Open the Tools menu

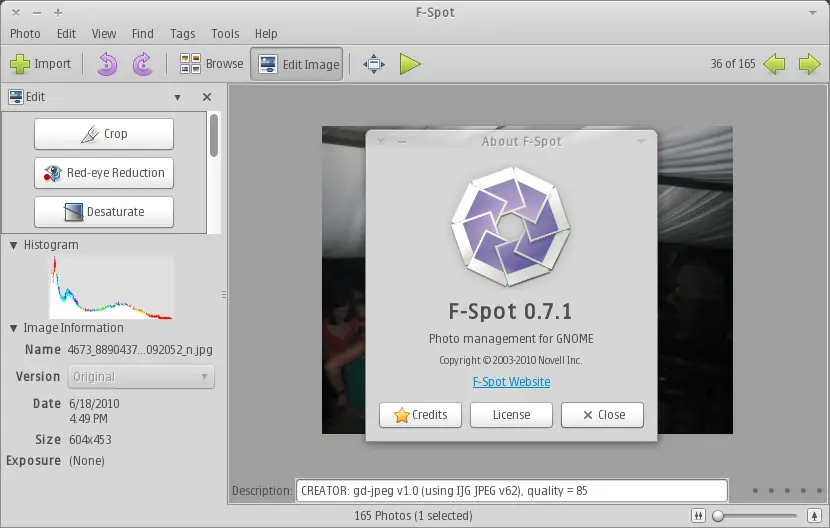(225, 34)
